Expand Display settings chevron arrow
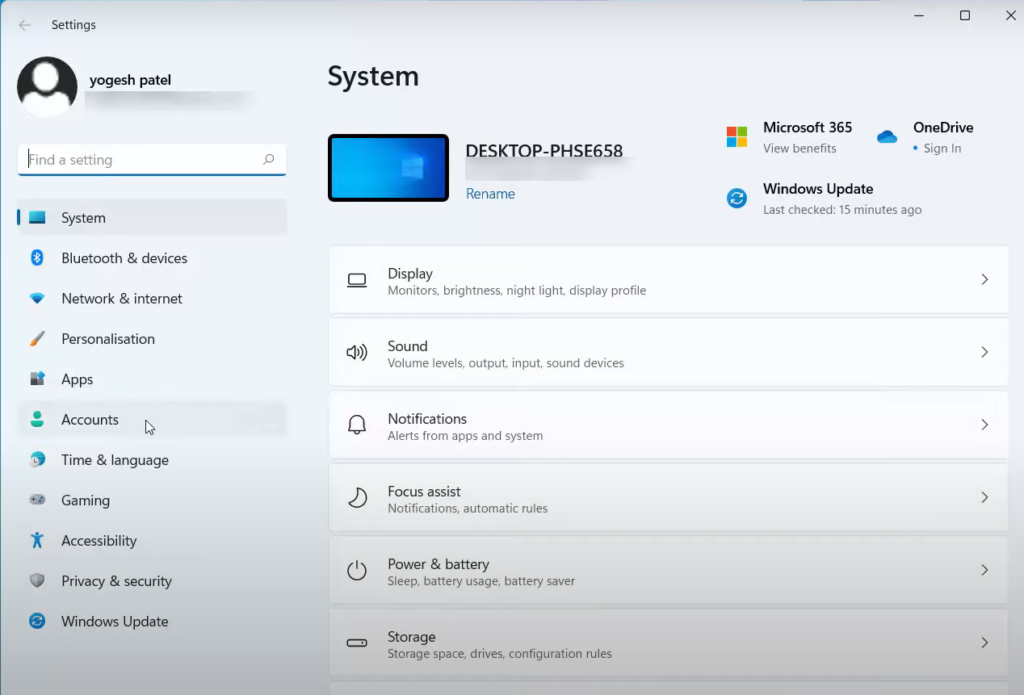1024x695 pixels. (984, 280)
